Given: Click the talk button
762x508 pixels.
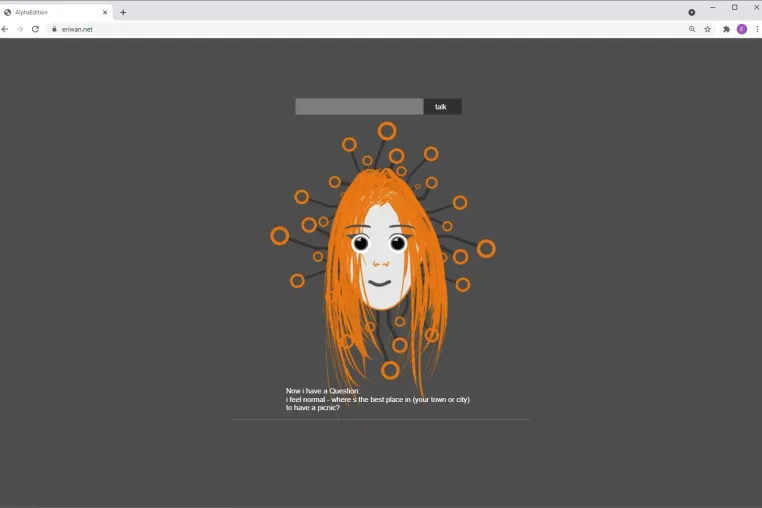Looking at the screenshot, I should coord(442,106).
